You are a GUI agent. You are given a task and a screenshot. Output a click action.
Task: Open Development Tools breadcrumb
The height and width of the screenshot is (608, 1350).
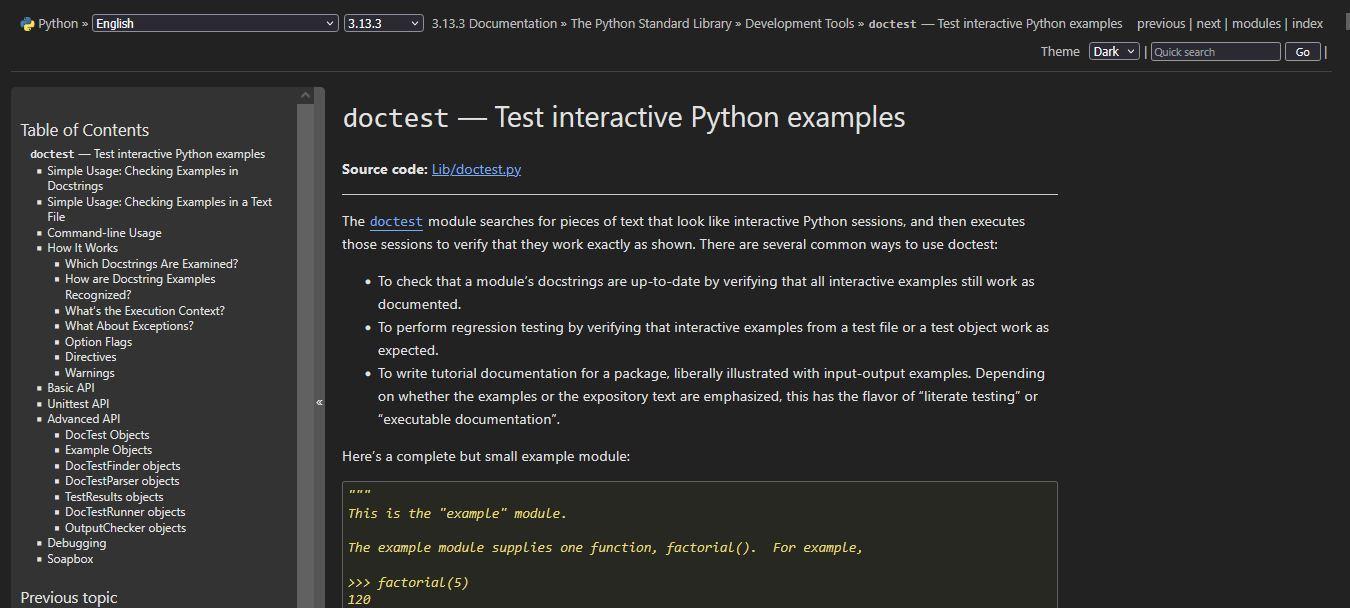point(799,23)
